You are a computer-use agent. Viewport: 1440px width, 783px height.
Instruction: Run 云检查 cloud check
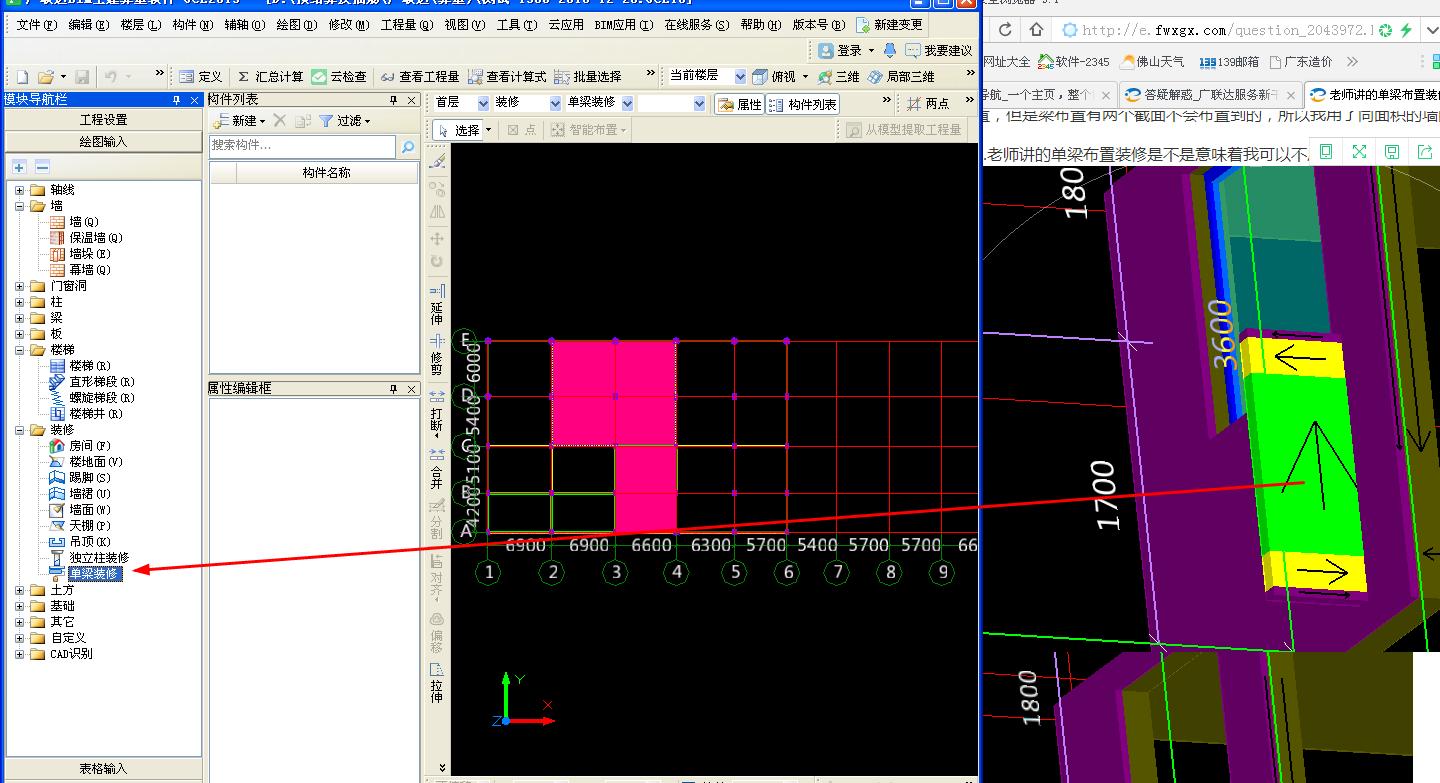click(339, 76)
